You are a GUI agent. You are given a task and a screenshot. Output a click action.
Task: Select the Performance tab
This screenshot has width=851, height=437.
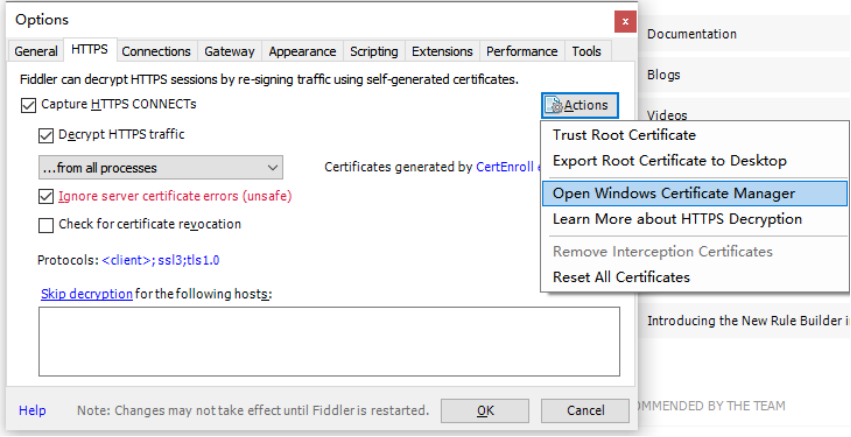522,51
